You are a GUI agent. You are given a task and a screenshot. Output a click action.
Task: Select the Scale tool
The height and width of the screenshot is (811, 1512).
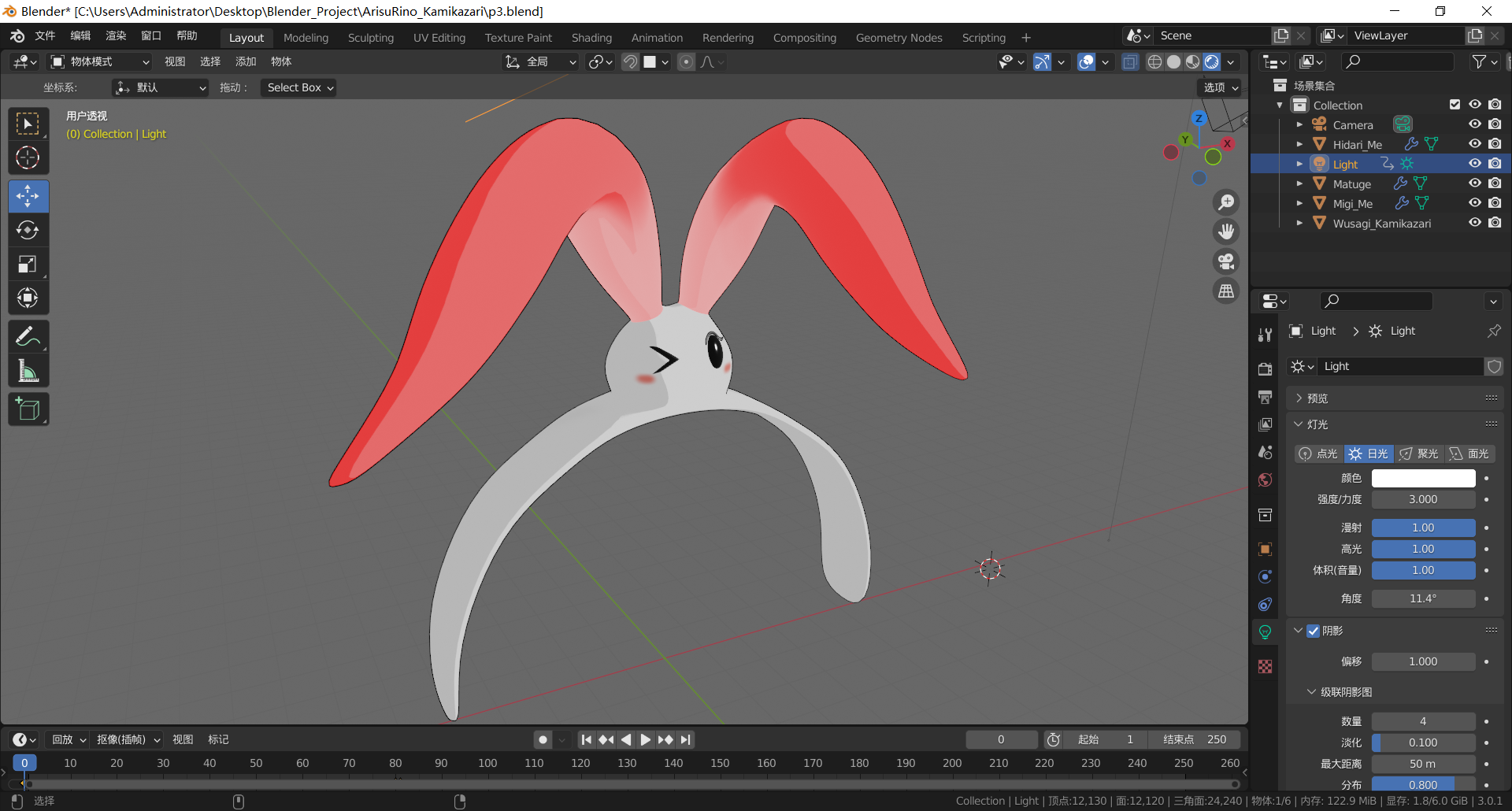28,265
